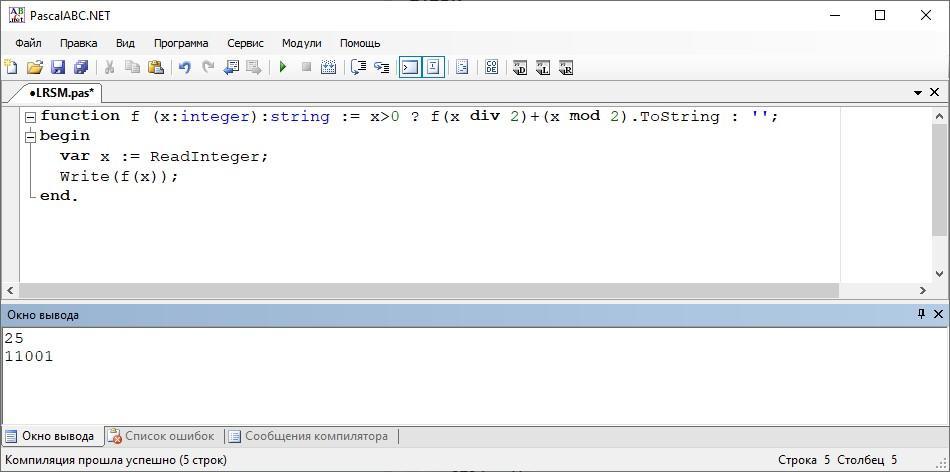Open the Сервис menu
Image resolution: width=950 pixels, height=472 pixels.
pyautogui.click(x=245, y=43)
